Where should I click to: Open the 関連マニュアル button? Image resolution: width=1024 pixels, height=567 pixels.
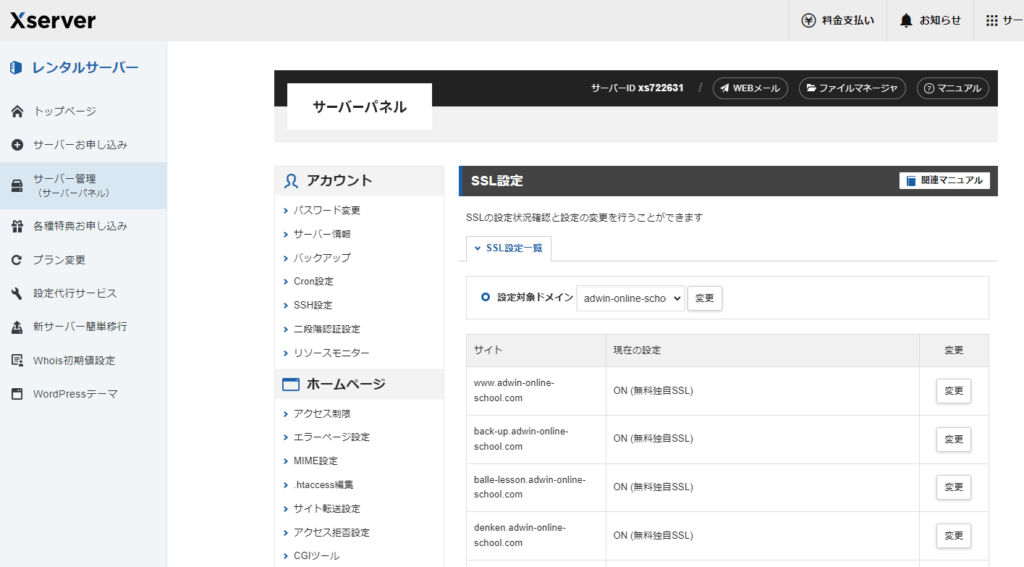point(944,181)
